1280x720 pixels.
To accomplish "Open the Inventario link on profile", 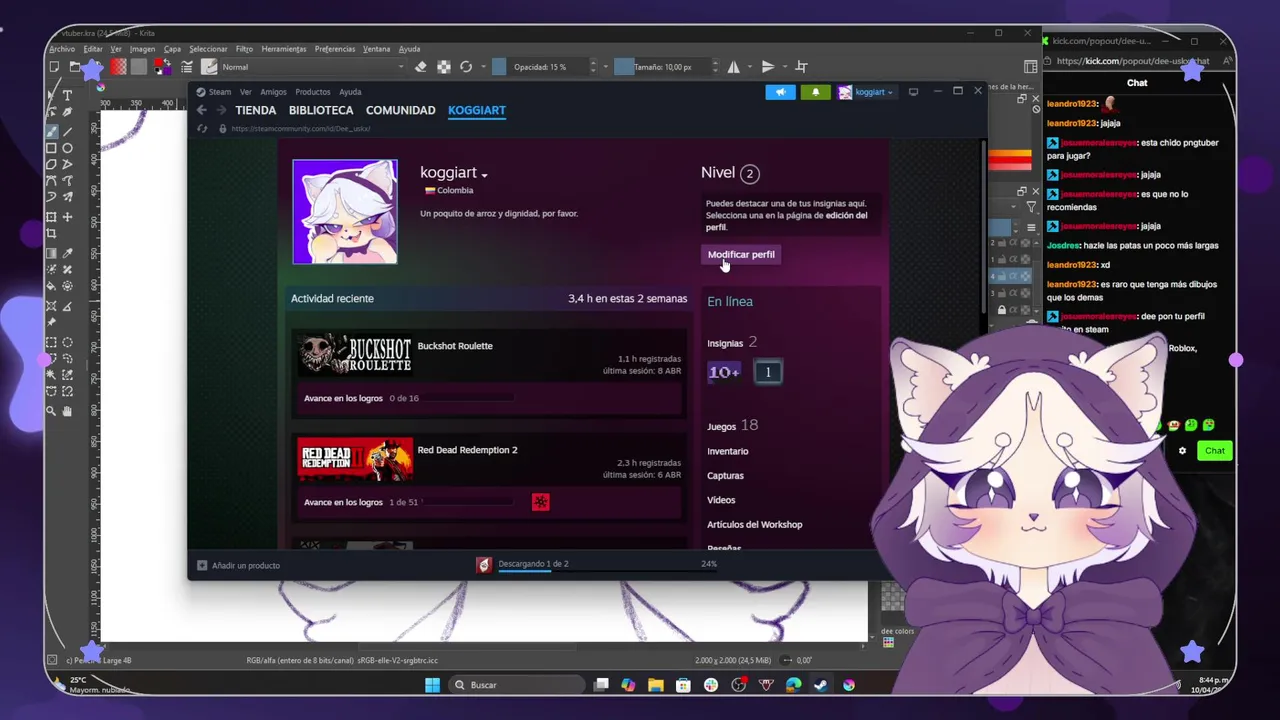I will tap(727, 451).
